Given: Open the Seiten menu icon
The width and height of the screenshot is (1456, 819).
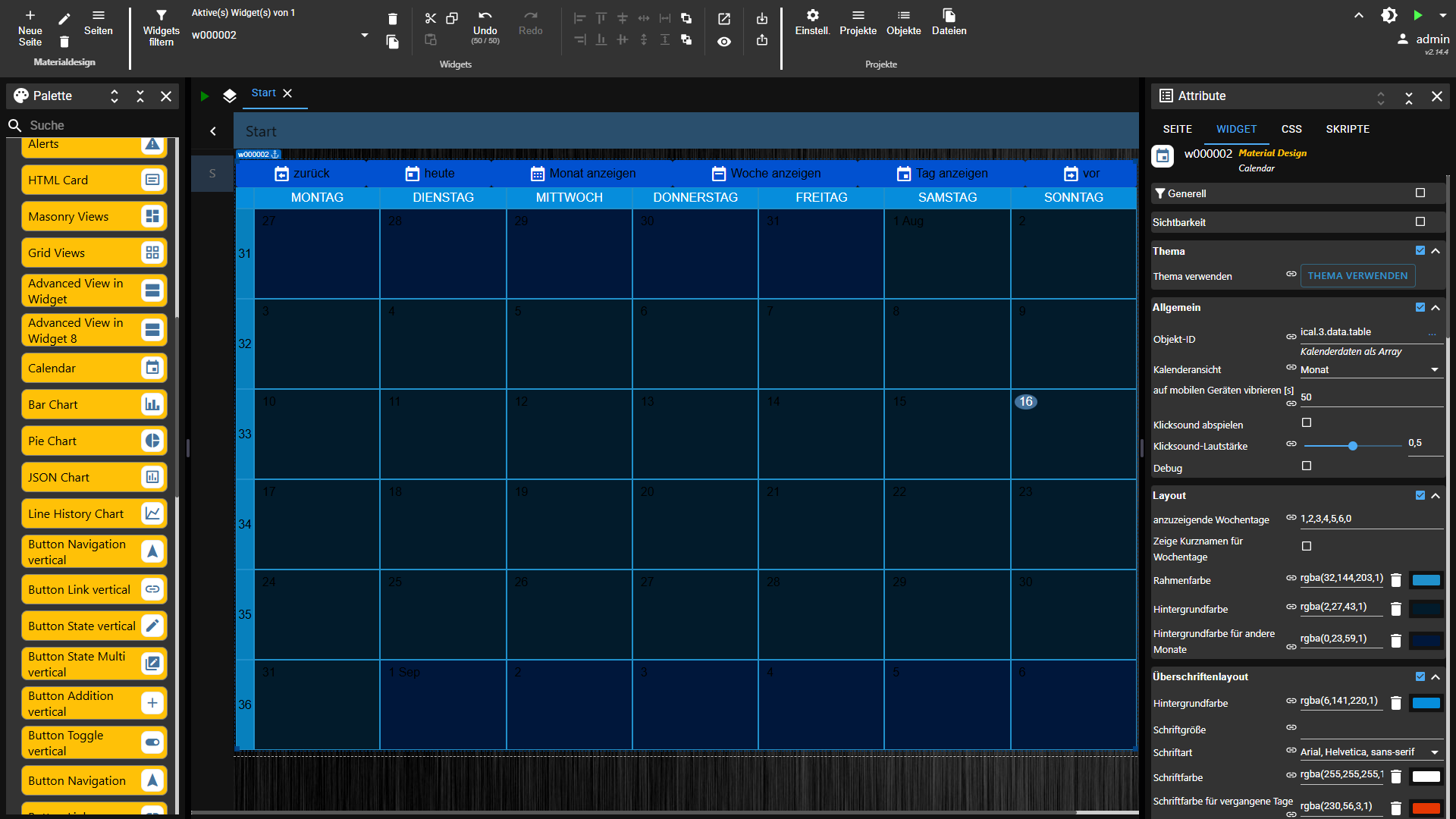Looking at the screenshot, I should [99, 15].
